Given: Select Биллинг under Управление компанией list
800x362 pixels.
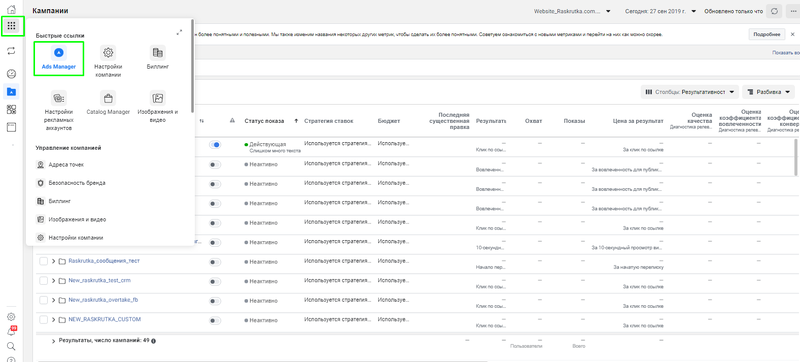Looking at the screenshot, I should coord(53,201).
